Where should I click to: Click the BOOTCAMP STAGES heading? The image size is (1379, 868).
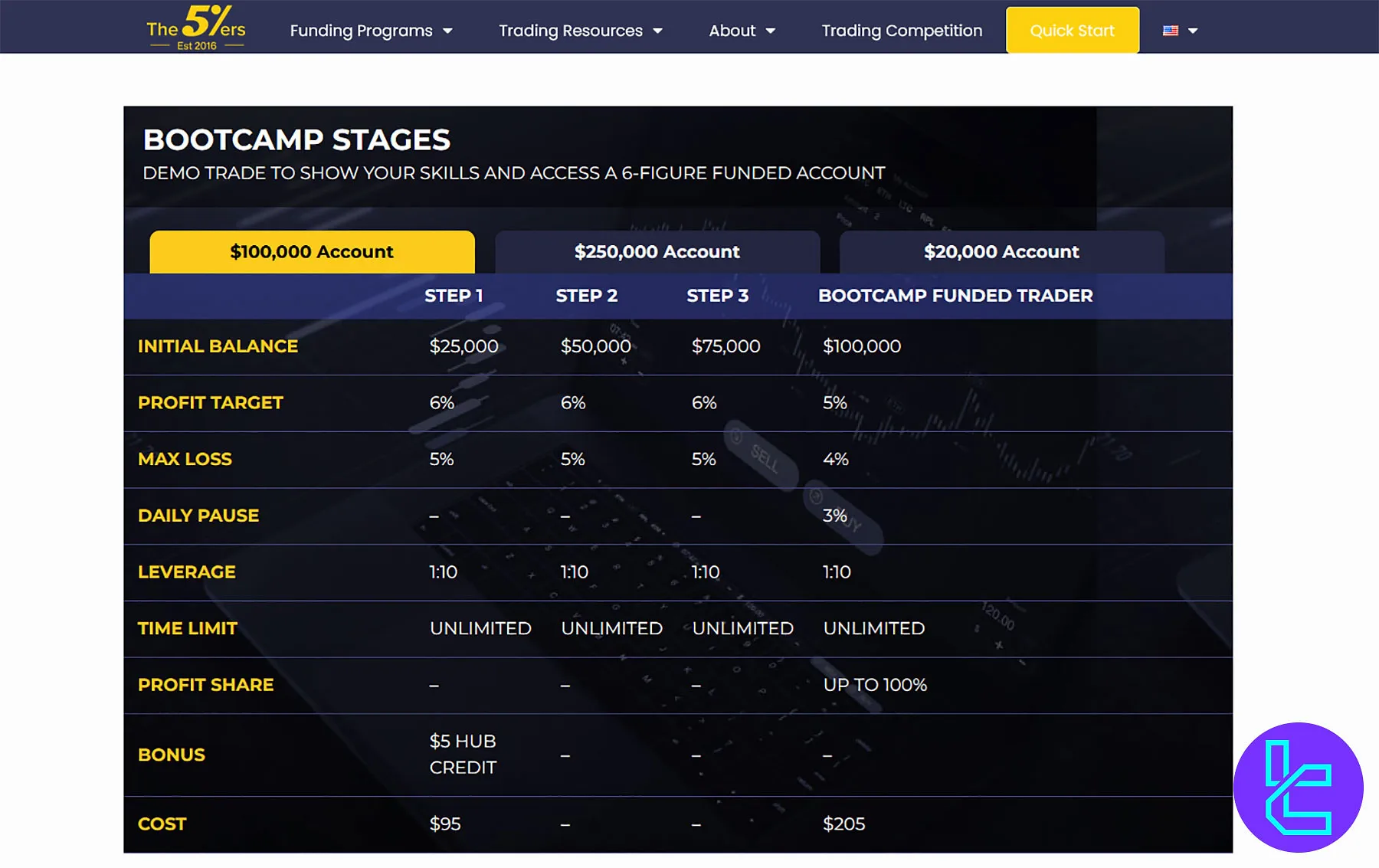tap(296, 140)
